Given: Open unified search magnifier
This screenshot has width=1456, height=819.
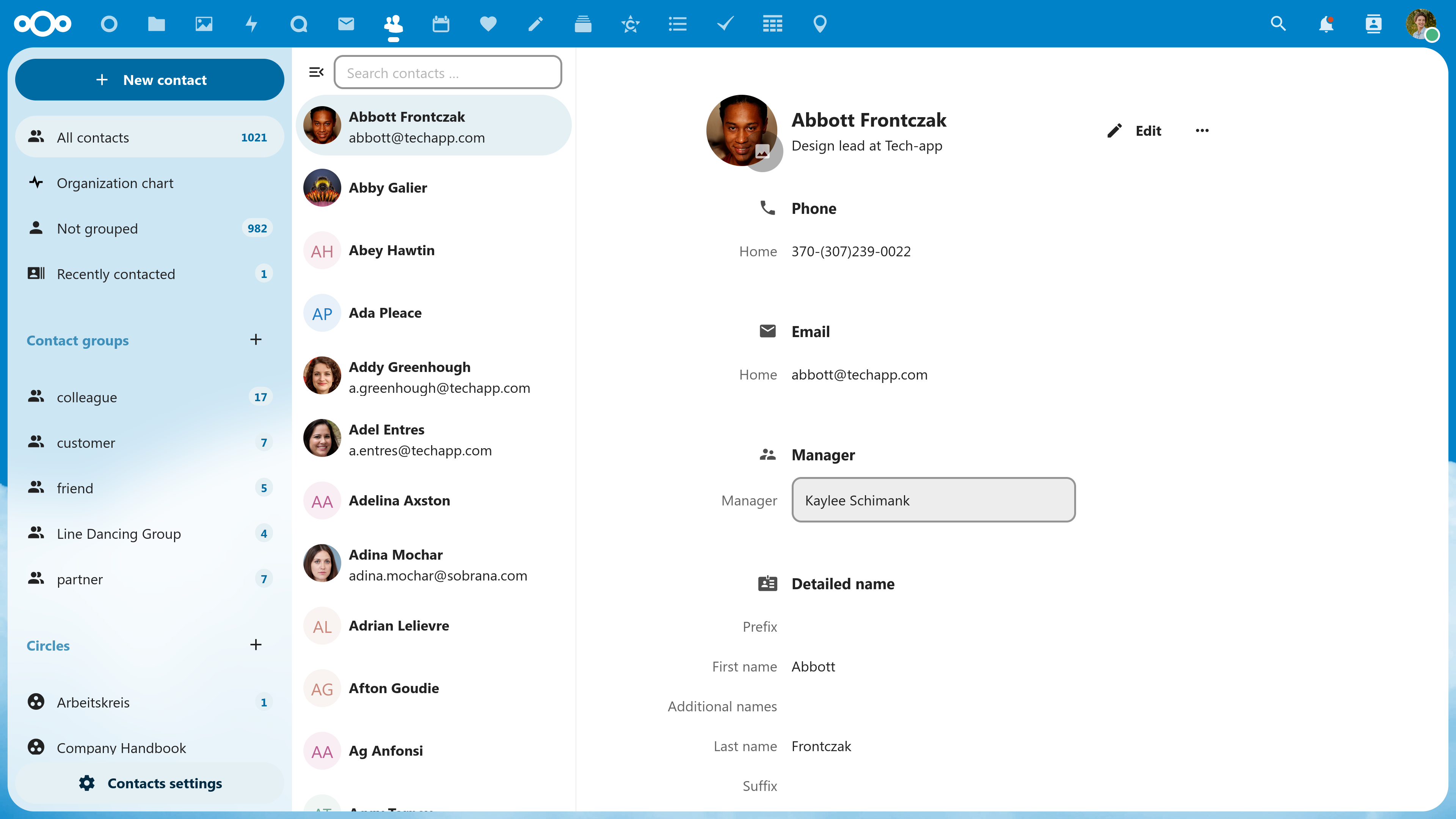Looking at the screenshot, I should point(1279,24).
